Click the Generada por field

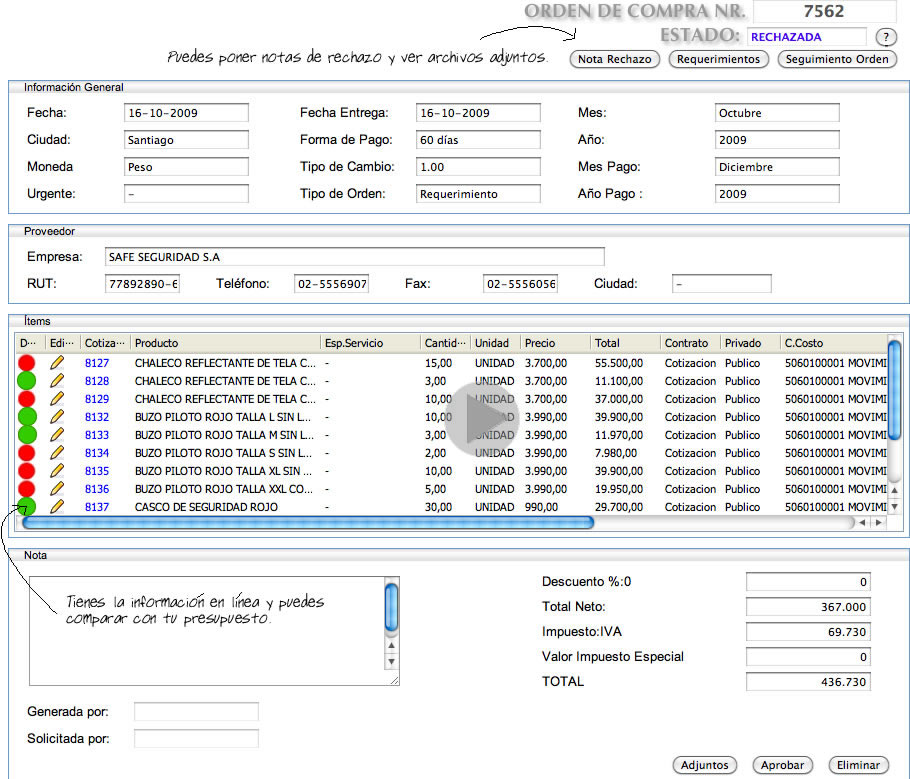pos(196,712)
